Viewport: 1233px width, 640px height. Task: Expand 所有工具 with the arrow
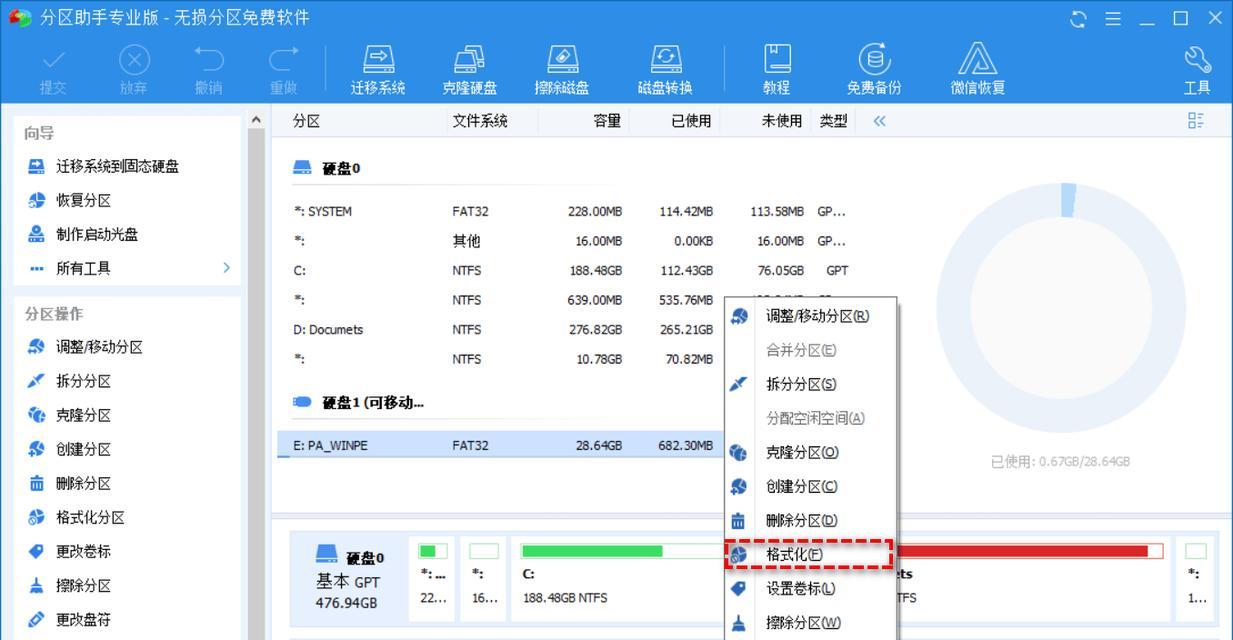tap(226, 268)
